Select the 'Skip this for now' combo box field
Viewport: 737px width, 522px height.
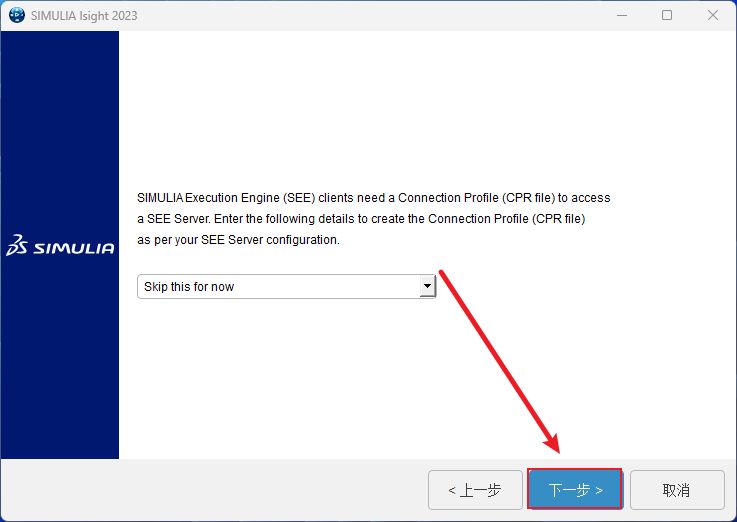coord(287,287)
